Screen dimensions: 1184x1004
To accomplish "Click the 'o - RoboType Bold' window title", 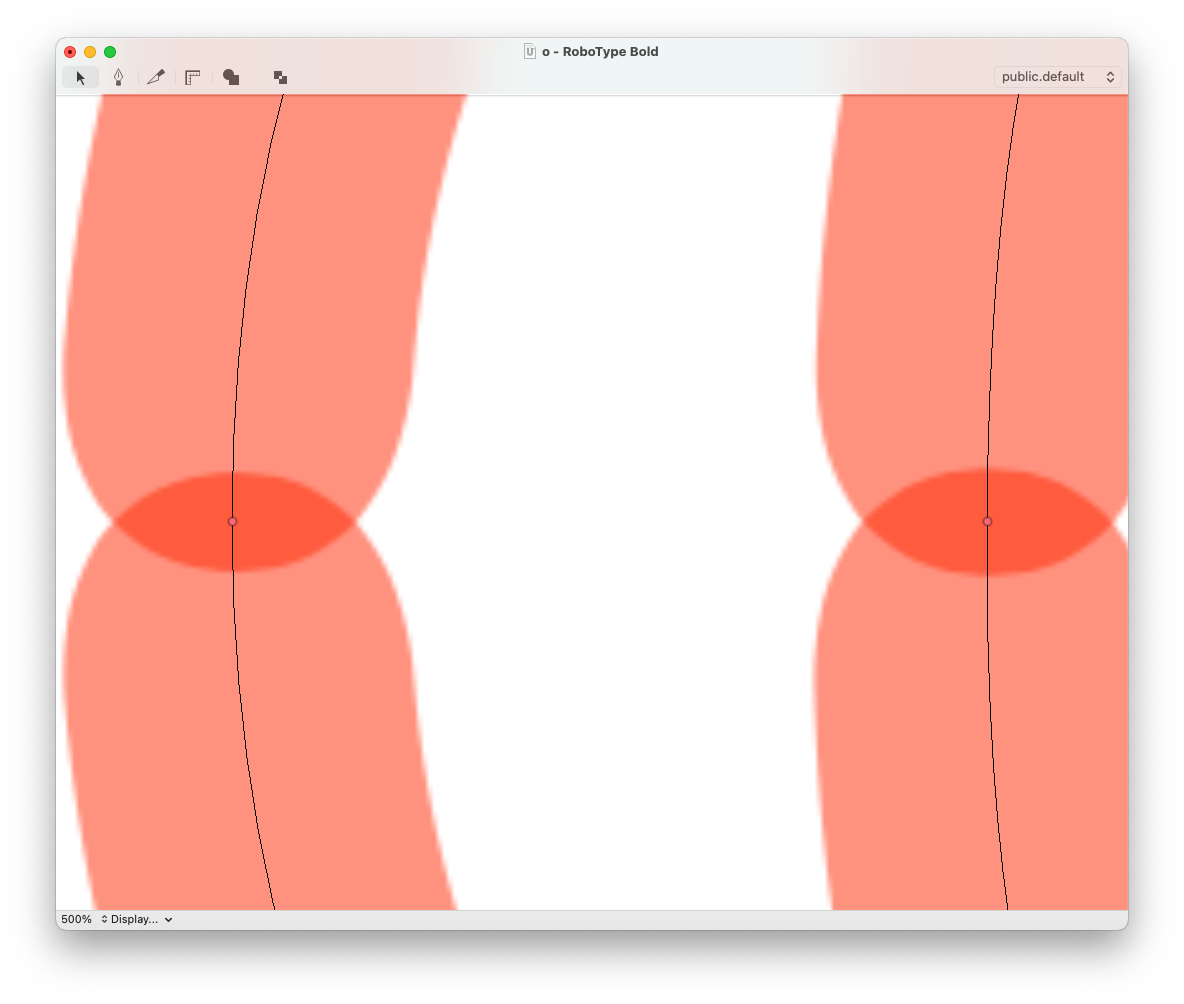I will pos(600,51).
